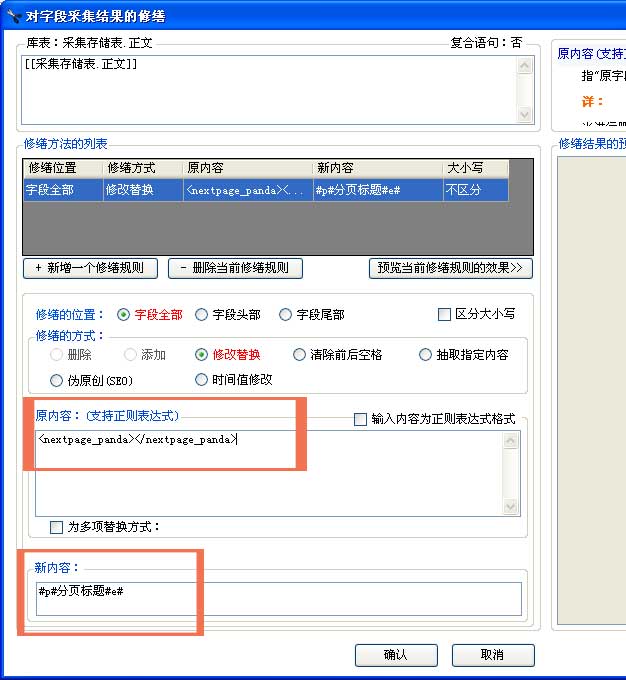Cancel dialog with 取消 button

tap(492, 655)
